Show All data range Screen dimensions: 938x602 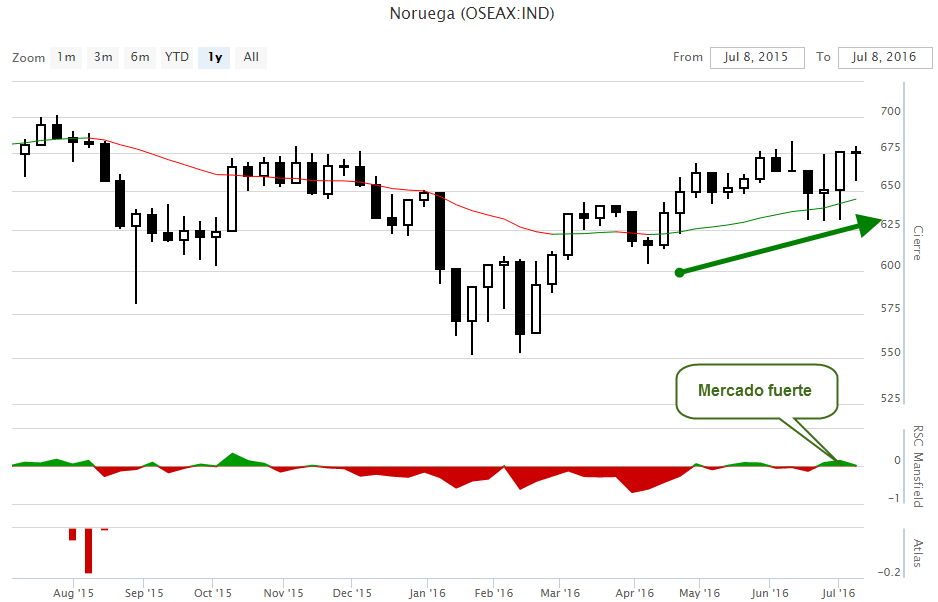(251, 57)
